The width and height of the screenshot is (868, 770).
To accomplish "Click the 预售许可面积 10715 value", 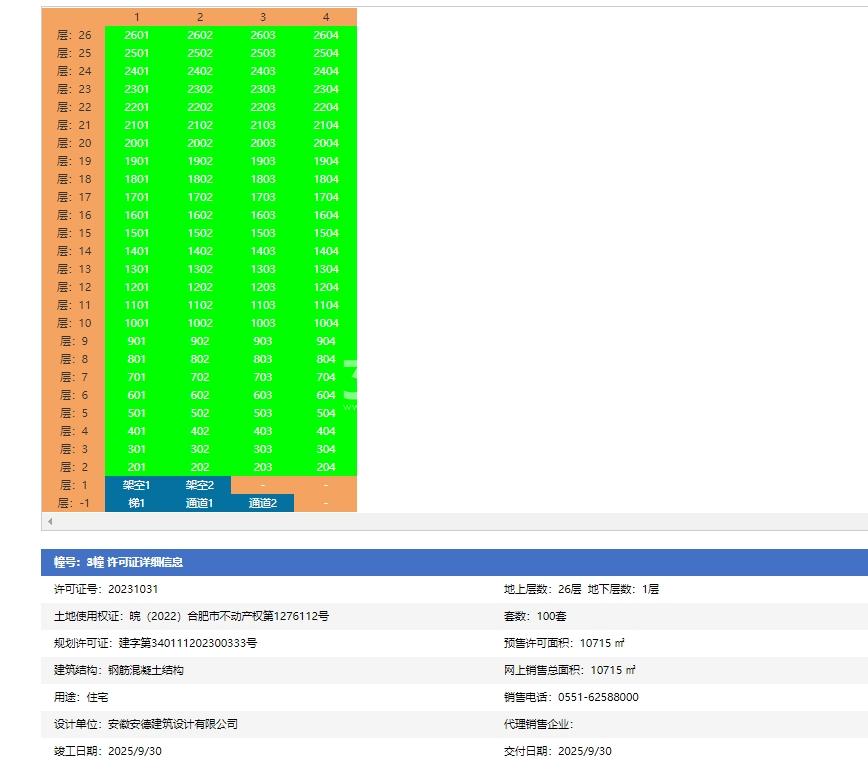I will click(602, 643).
